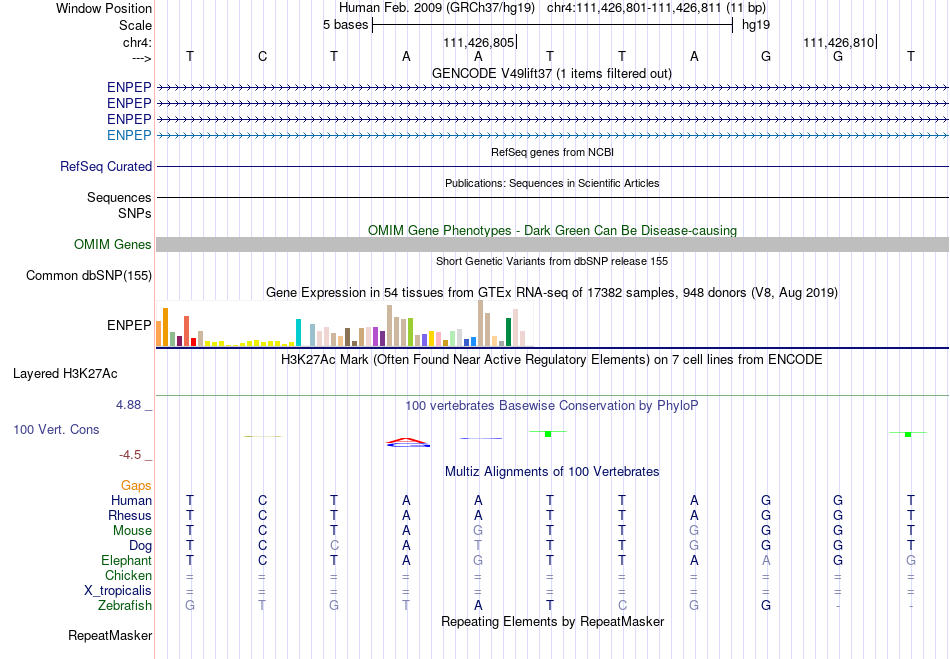950x659 pixels.
Task: Click the cyan bar in GTEx chart
Action: click(298, 333)
